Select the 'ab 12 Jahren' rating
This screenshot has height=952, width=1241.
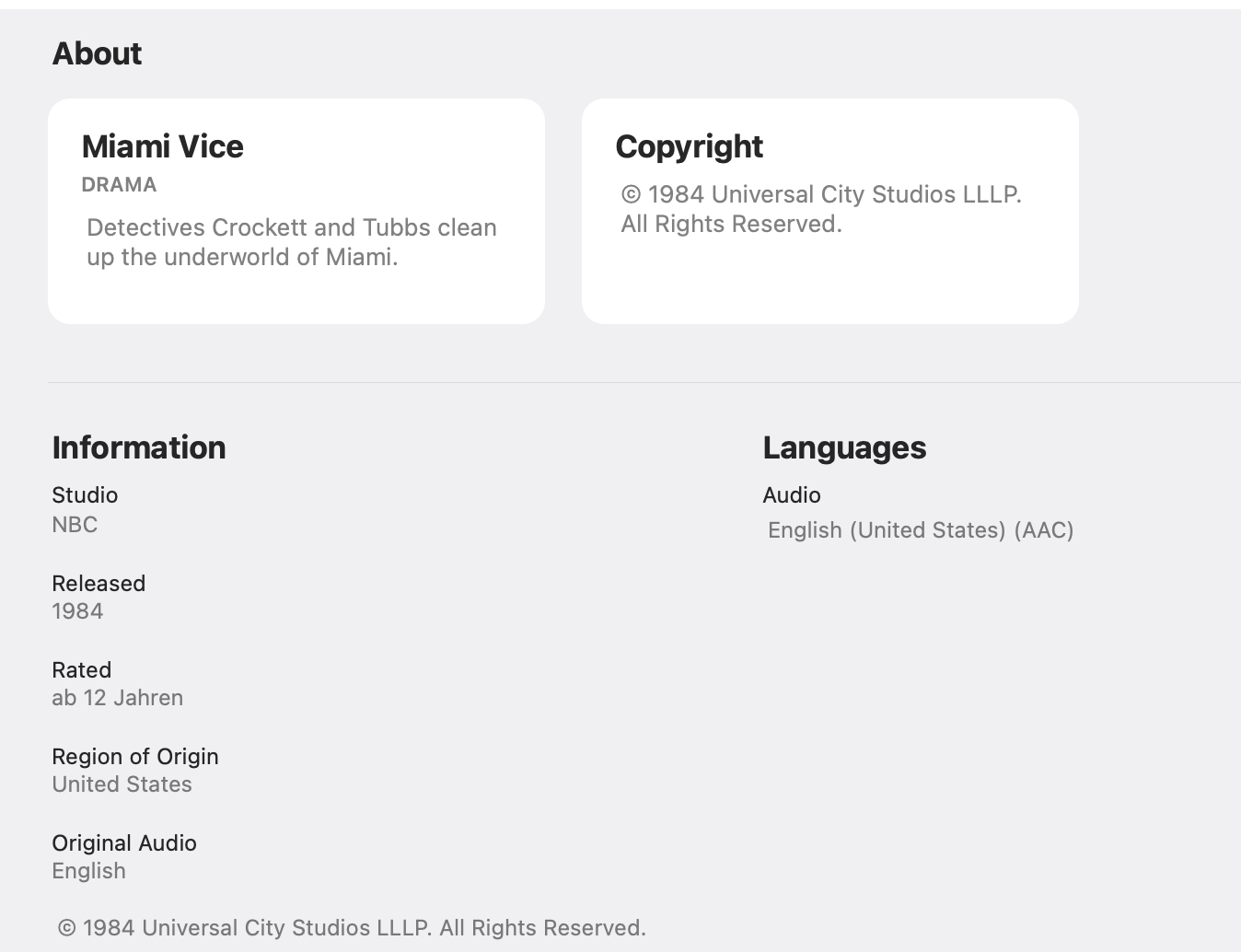(117, 698)
